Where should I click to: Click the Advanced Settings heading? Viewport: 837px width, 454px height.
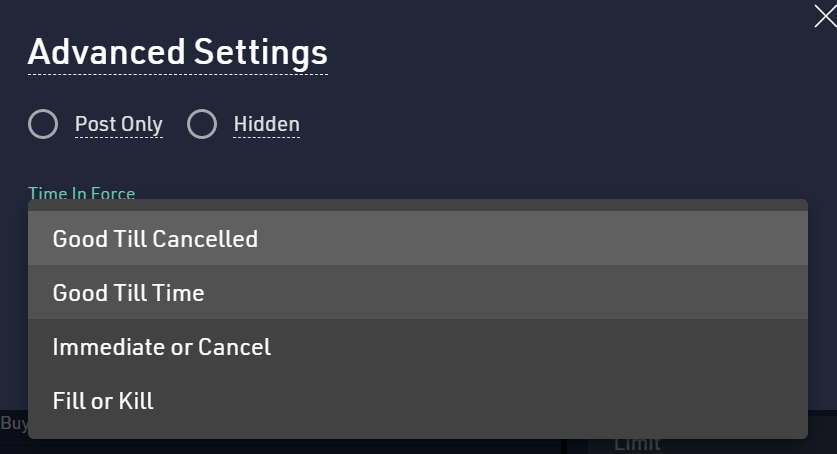[177, 51]
